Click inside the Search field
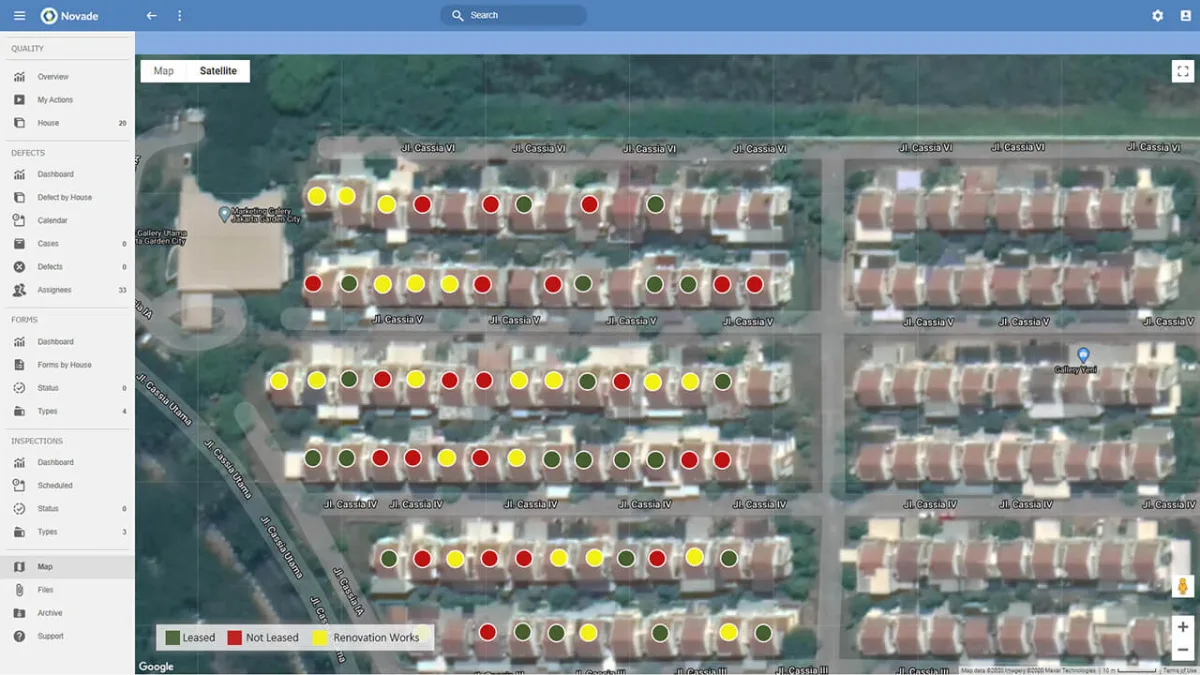1200x675 pixels. (513, 14)
